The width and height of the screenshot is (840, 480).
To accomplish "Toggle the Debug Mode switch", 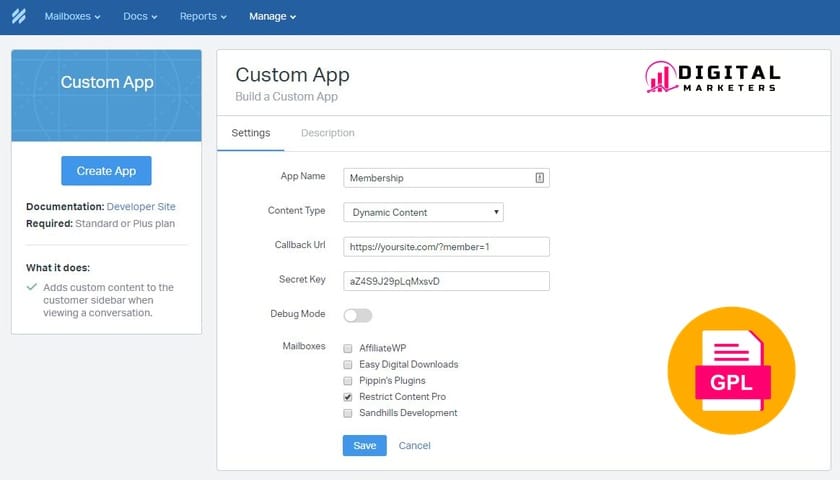I will click(357, 315).
